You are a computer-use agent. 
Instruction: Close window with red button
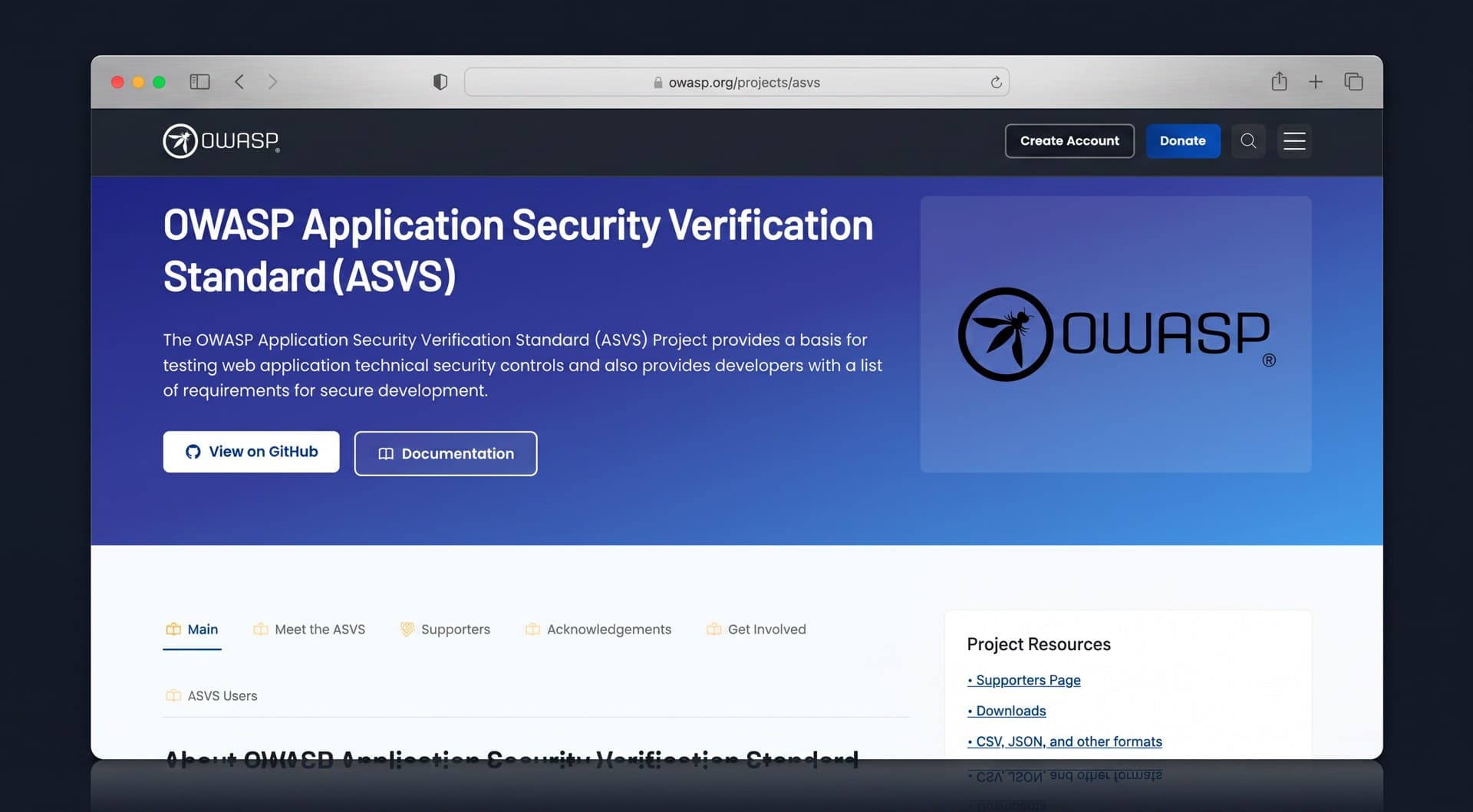tap(117, 82)
